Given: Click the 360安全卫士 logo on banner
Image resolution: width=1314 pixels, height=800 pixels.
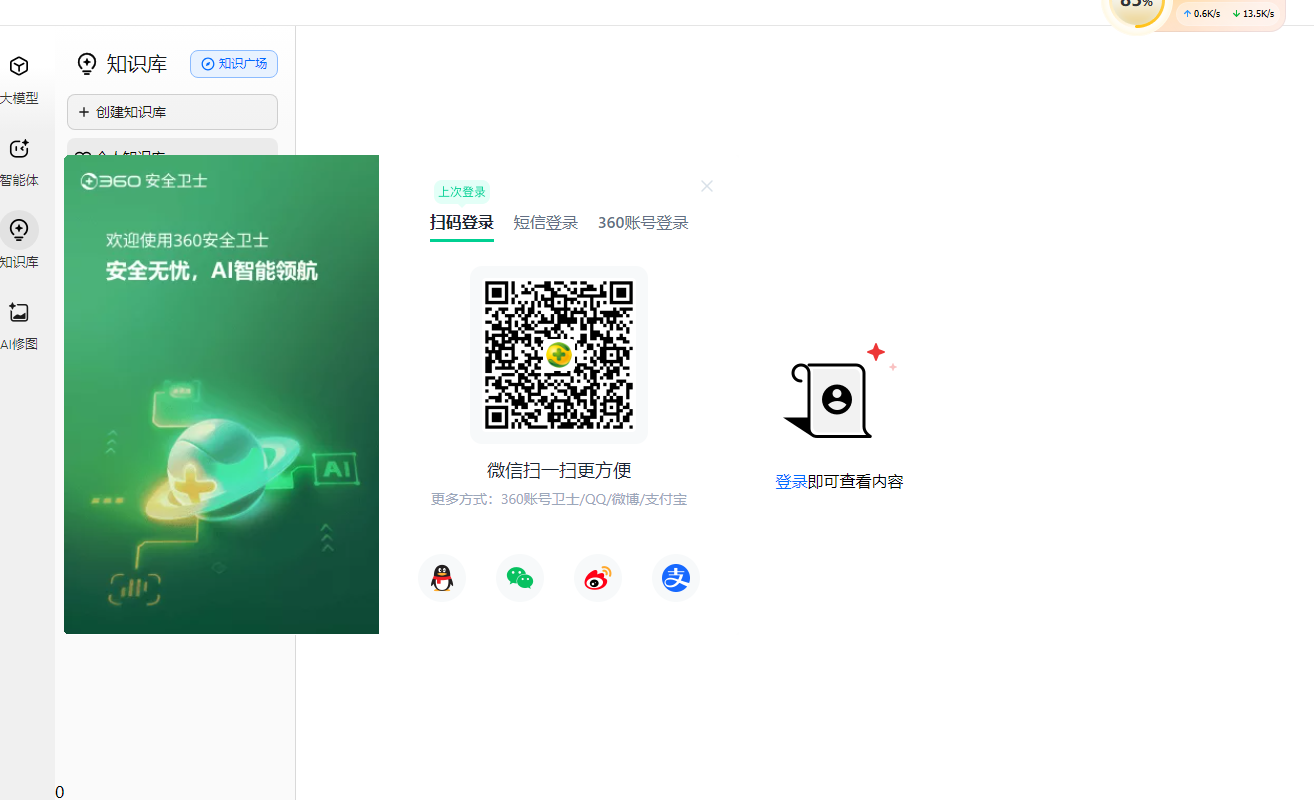Looking at the screenshot, I should (x=144, y=181).
